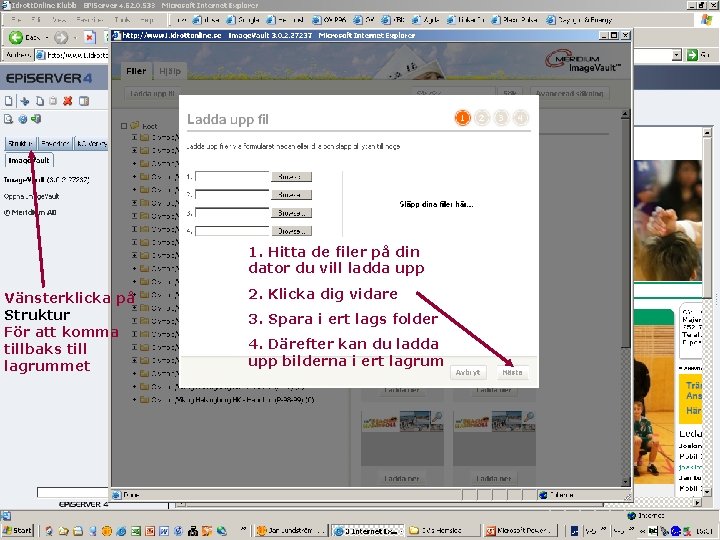This screenshot has height=540, width=720.
Task: Click the green Go arrow beside address bar
Action: pyautogui.click(x=692, y=55)
